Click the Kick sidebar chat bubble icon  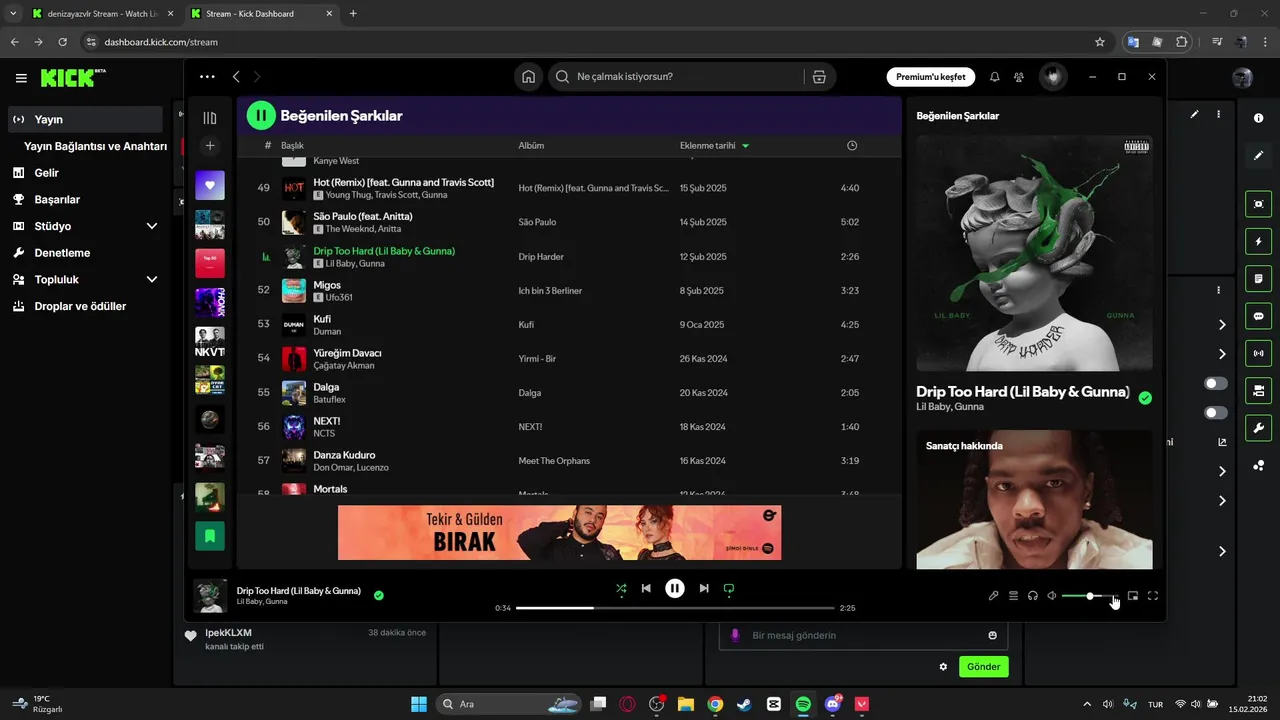click(x=1258, y=316)
